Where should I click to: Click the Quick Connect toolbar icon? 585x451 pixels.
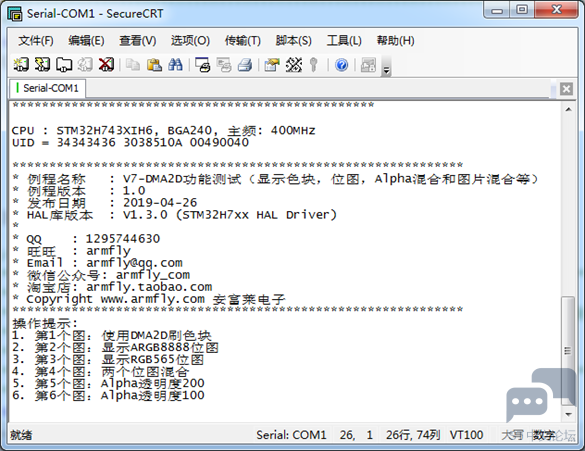coord(42,65)
